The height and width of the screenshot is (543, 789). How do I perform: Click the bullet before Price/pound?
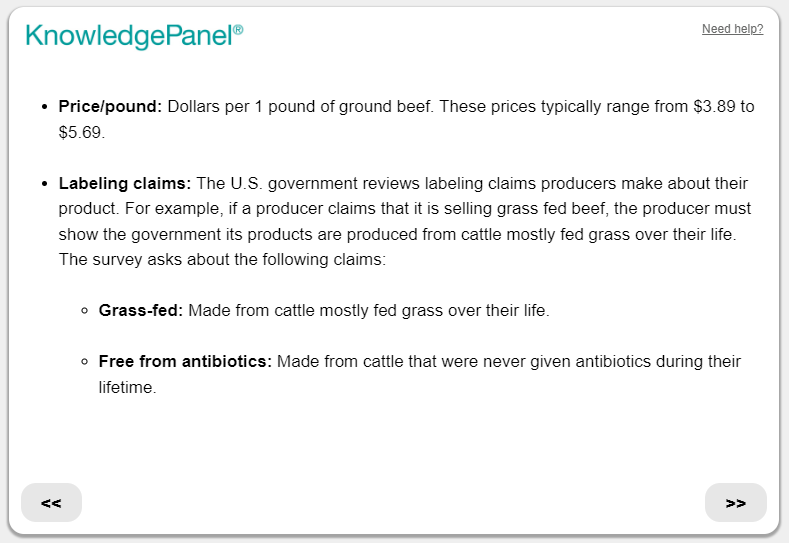pyautogui.click(x=43, y=106)
